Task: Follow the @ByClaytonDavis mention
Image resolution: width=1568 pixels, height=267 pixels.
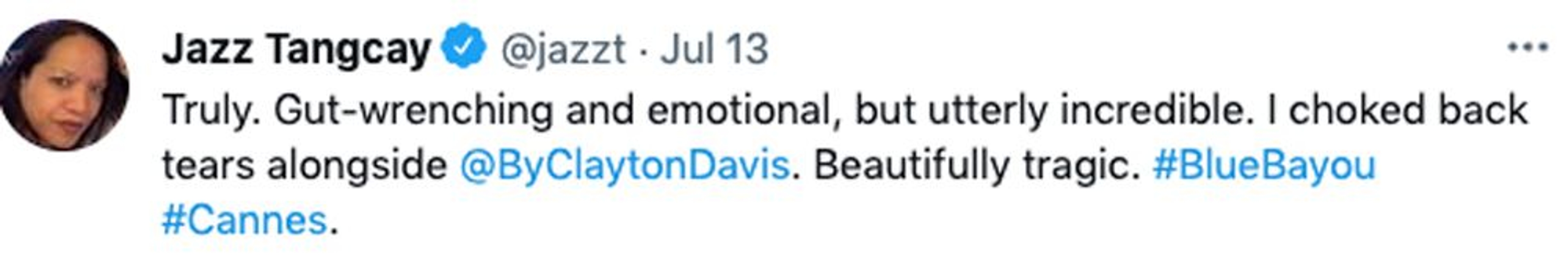Action: (x=624, y=166)
